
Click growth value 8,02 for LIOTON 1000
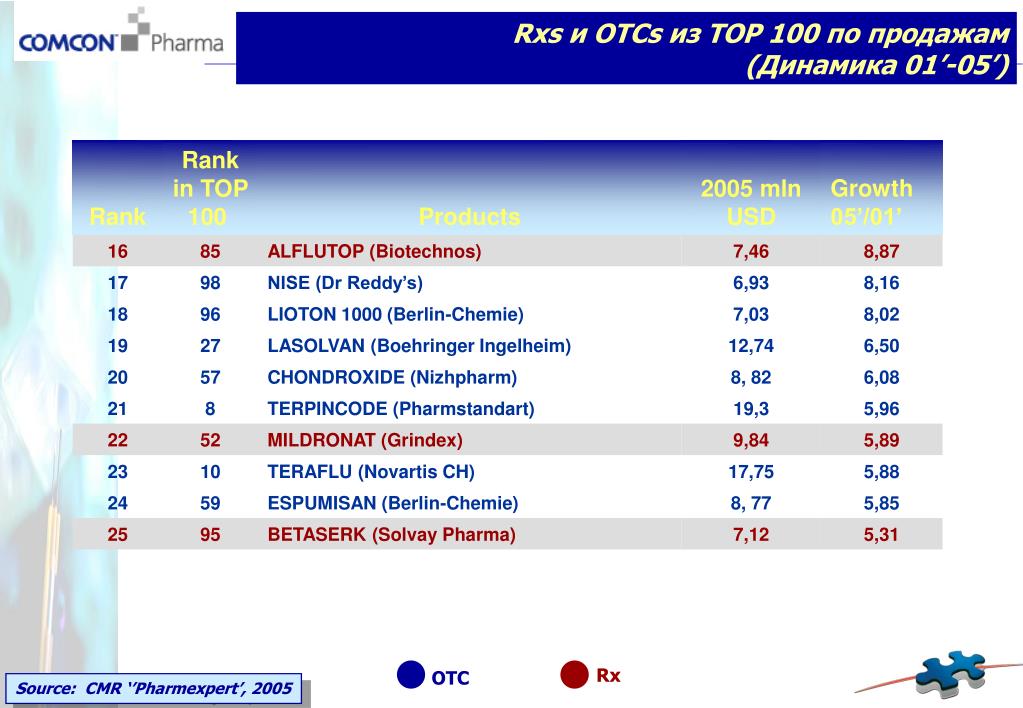pos(881,314)
